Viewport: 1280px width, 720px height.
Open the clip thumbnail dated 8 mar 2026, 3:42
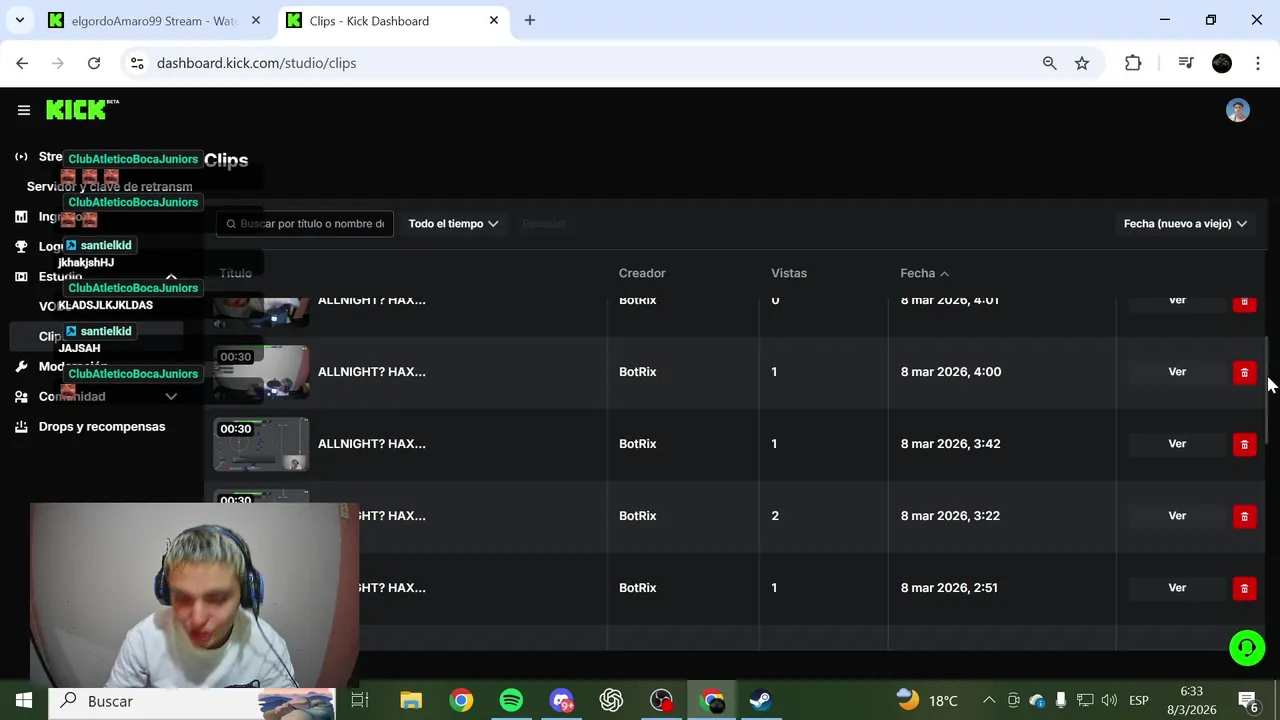pyautogui.click(x=261, y=444)
